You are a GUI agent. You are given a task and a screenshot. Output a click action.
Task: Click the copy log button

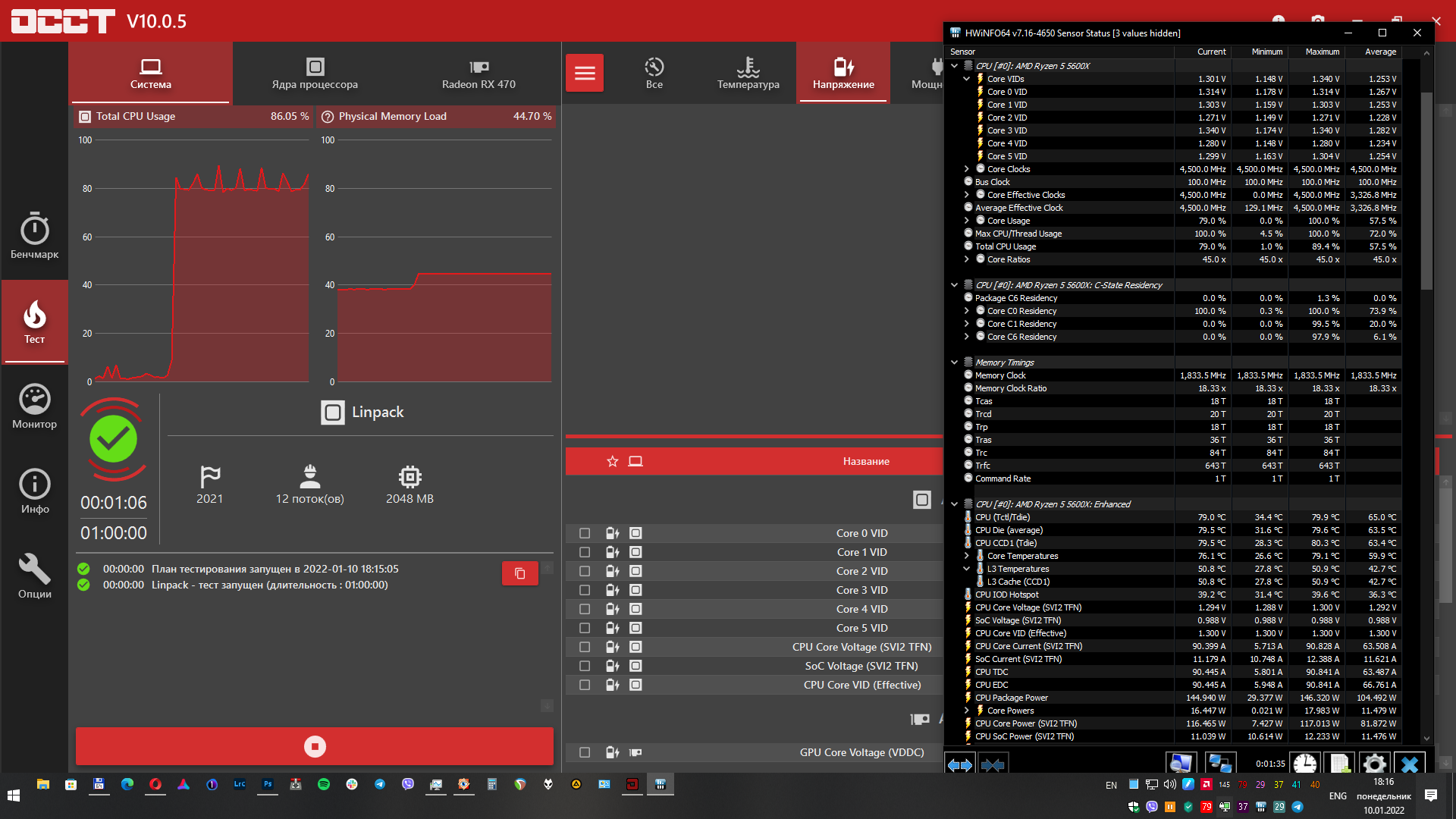click(519, 573)
